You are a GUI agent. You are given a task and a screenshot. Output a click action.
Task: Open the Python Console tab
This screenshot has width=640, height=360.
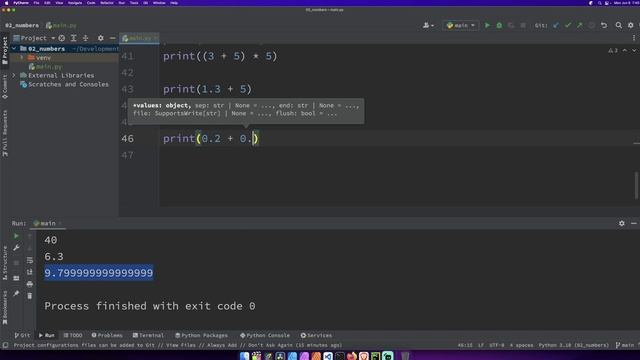click(265, 336)
